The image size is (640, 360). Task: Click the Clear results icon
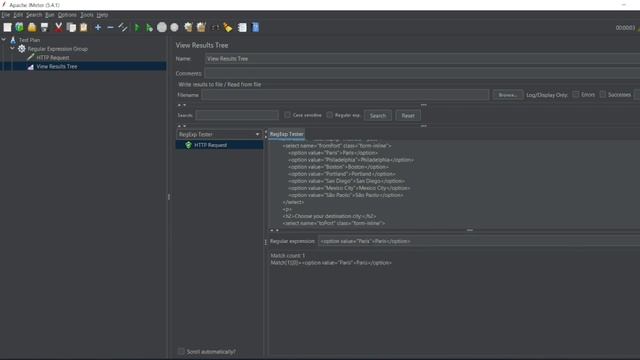(188, 27)
